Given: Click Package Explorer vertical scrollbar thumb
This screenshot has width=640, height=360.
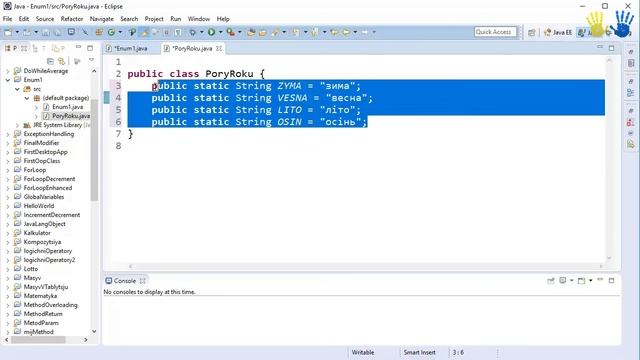Looking at the screenshot, I should pyautogui.click(x=94, y=150).
